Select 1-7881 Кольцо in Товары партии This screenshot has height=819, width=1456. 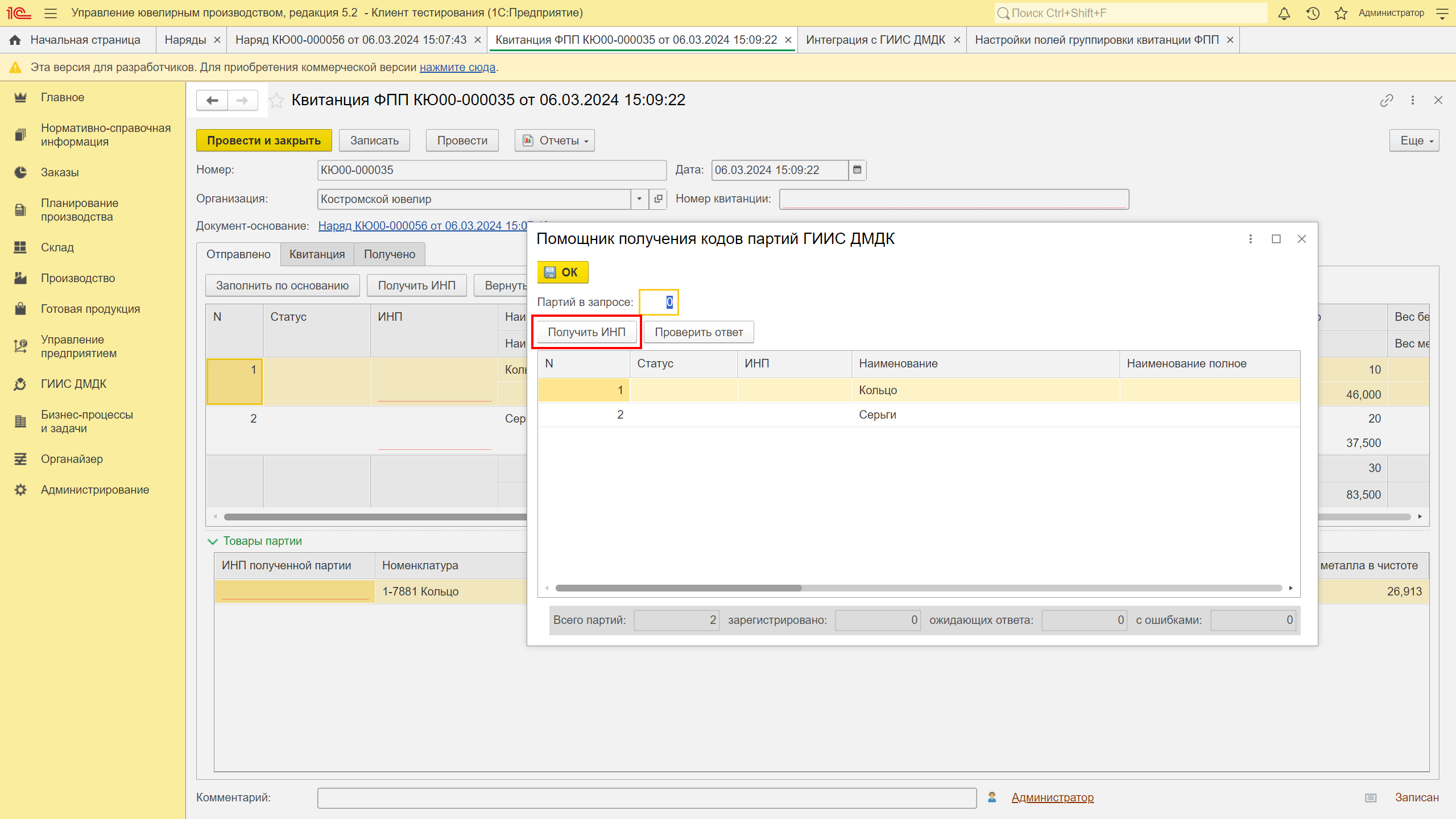coord(420,591)
